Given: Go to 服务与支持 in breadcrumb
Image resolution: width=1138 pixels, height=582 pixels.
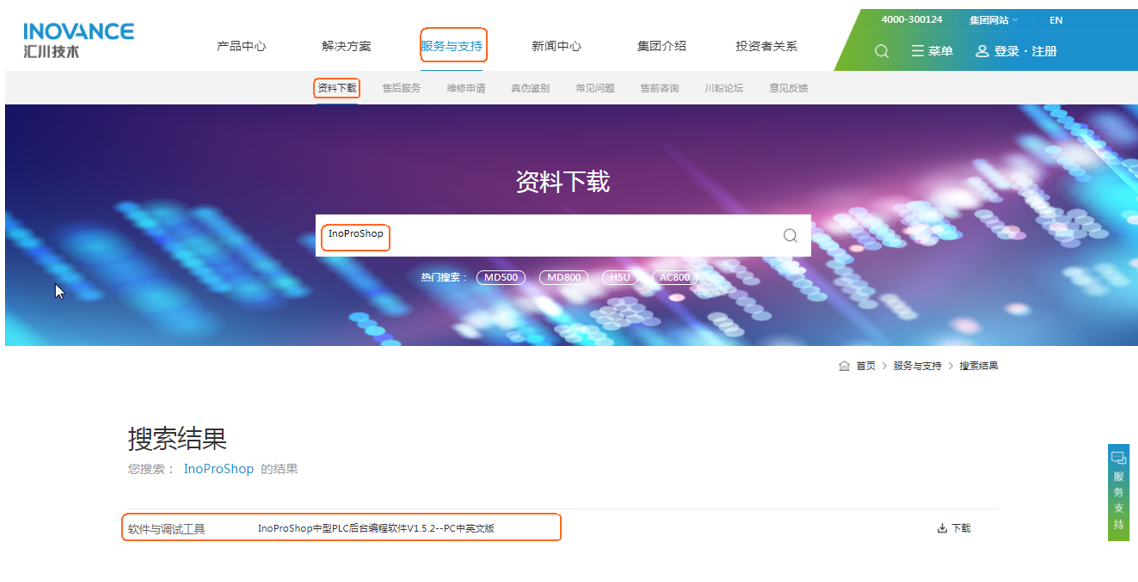Looking at the screenshot, I should point(917,366).
